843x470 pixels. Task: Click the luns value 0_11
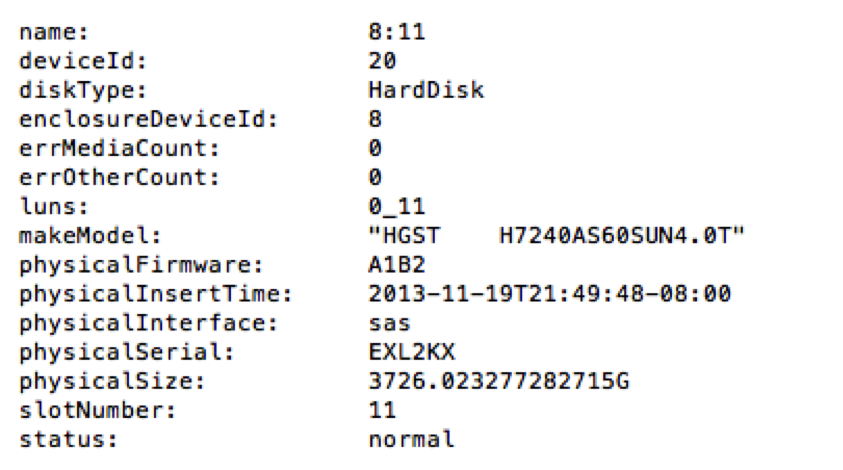tap(396, 207)
